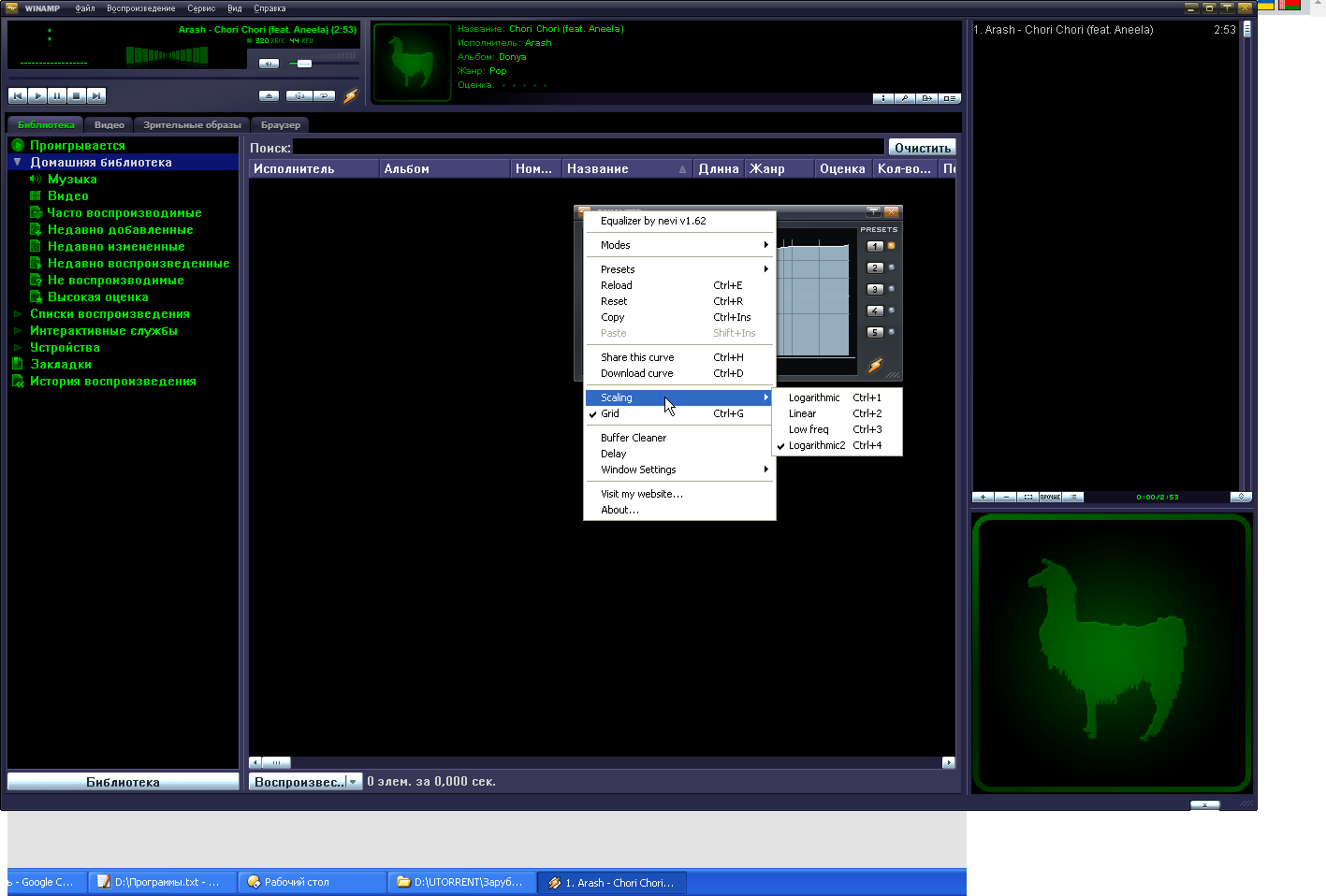Clear search with Очистить button

[922, 148]
